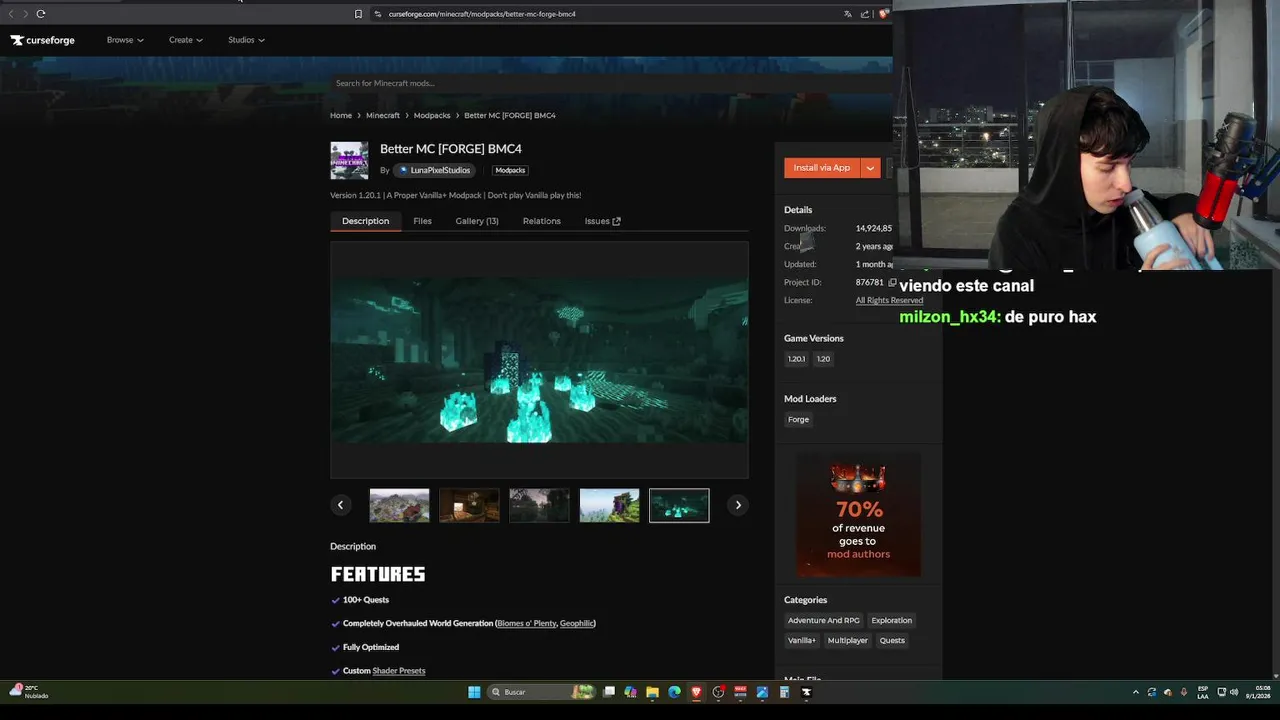The height and width of the screenshot is (720, 1280).
Task: Open the Windows Start menu
Action: [x=474, y=692]
